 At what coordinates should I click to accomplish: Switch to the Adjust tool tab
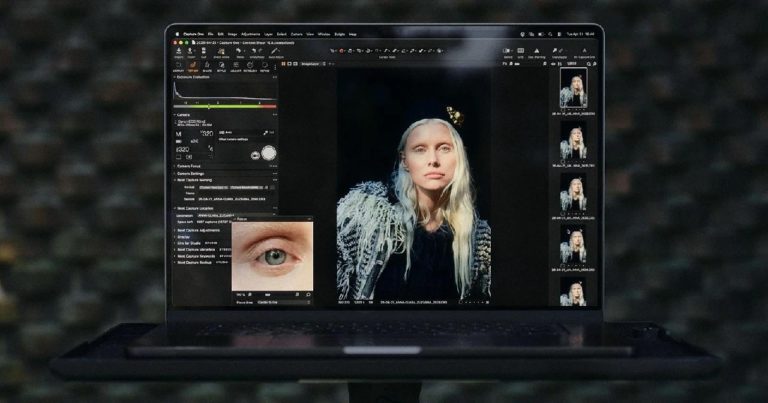236,66
